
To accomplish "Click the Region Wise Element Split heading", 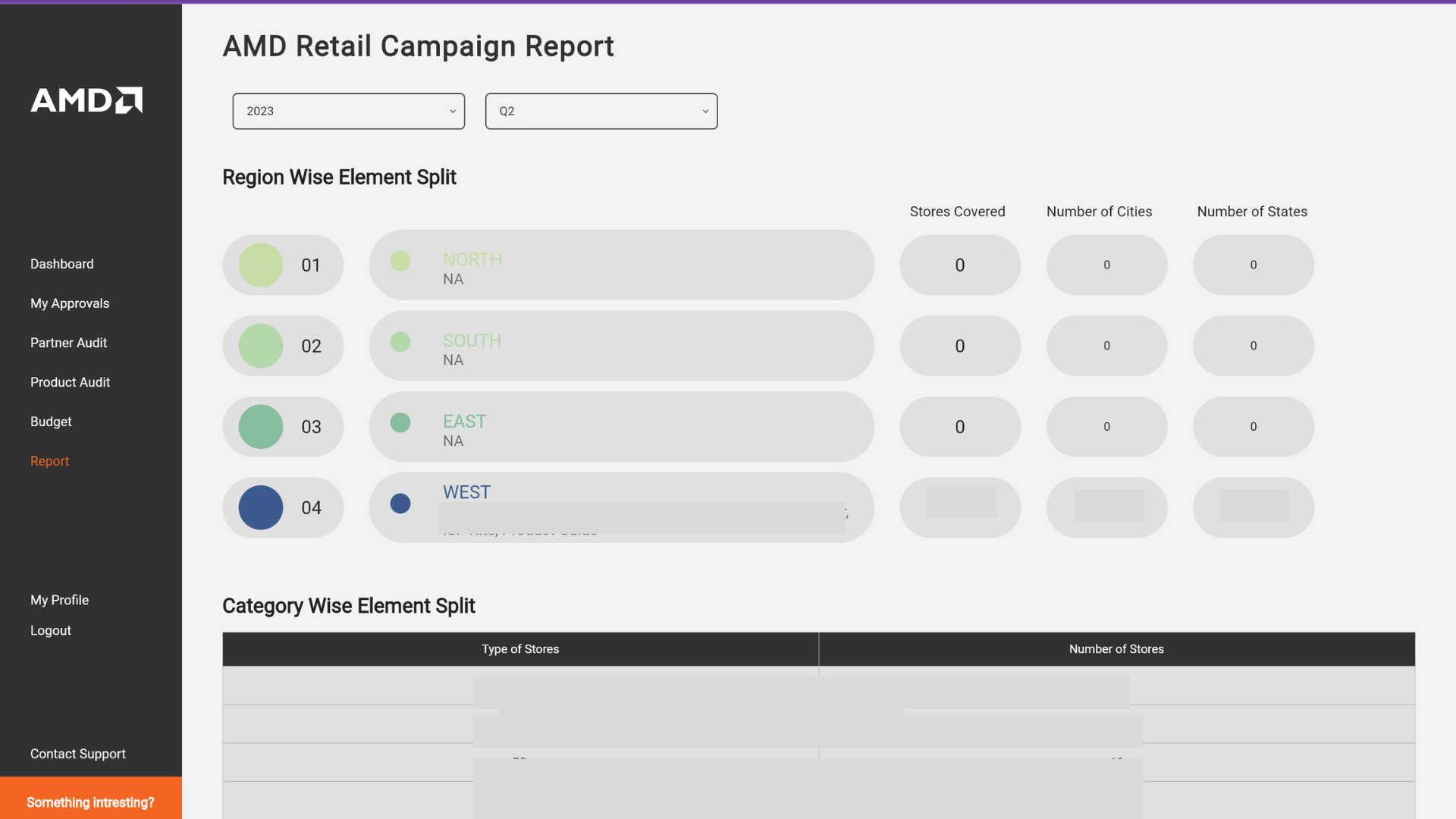I will click(339, 177).
